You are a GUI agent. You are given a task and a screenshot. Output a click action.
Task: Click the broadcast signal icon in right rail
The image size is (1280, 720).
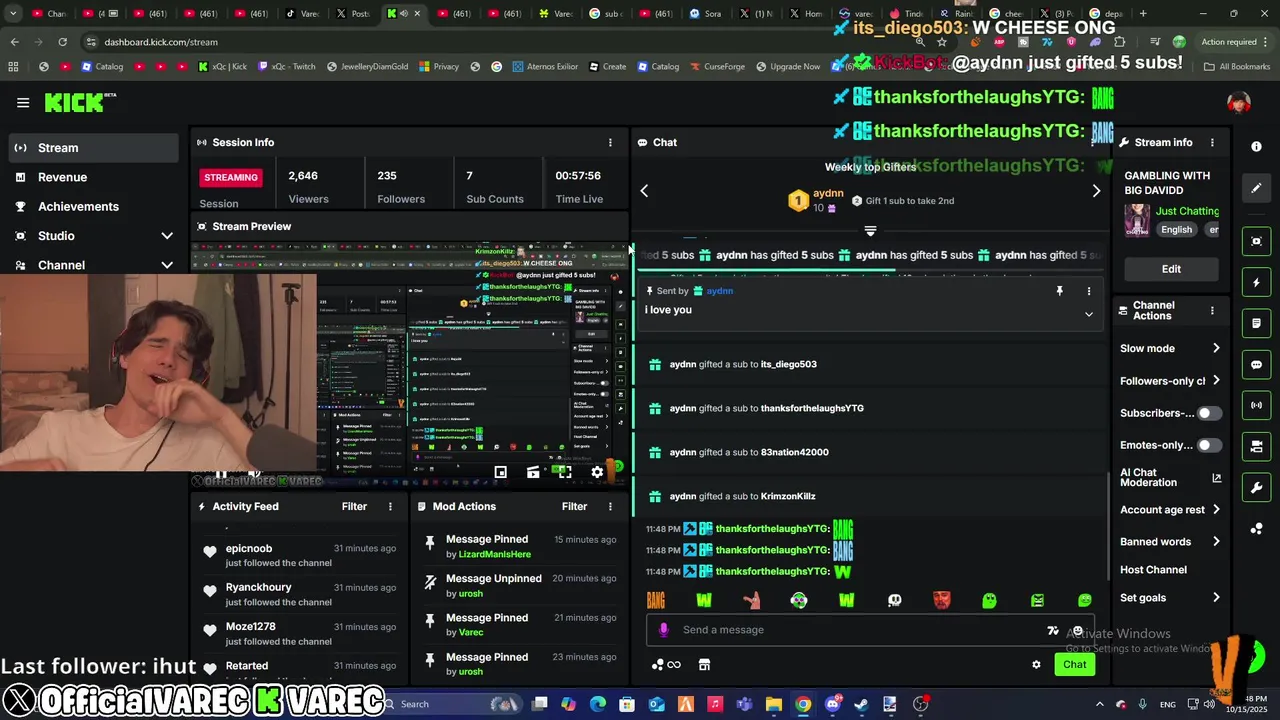point(1256,405)
